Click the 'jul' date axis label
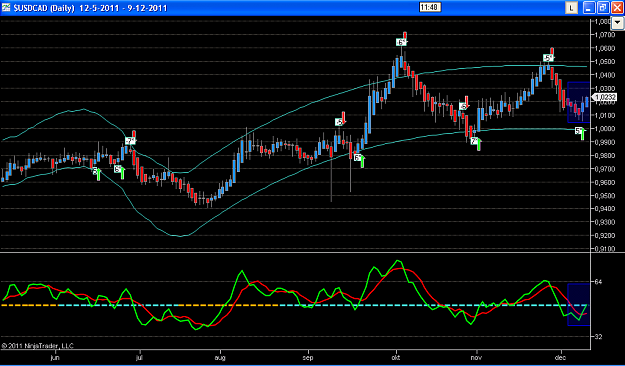The image size is (625, 366). 140,357
